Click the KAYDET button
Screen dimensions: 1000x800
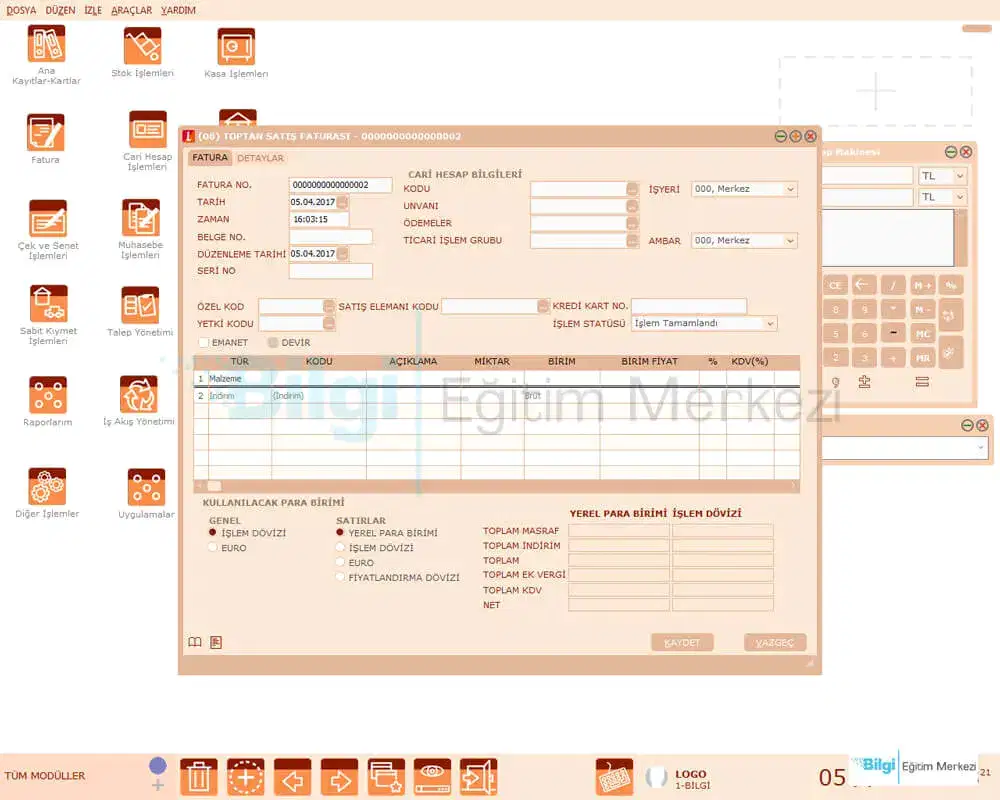point(682,643)
